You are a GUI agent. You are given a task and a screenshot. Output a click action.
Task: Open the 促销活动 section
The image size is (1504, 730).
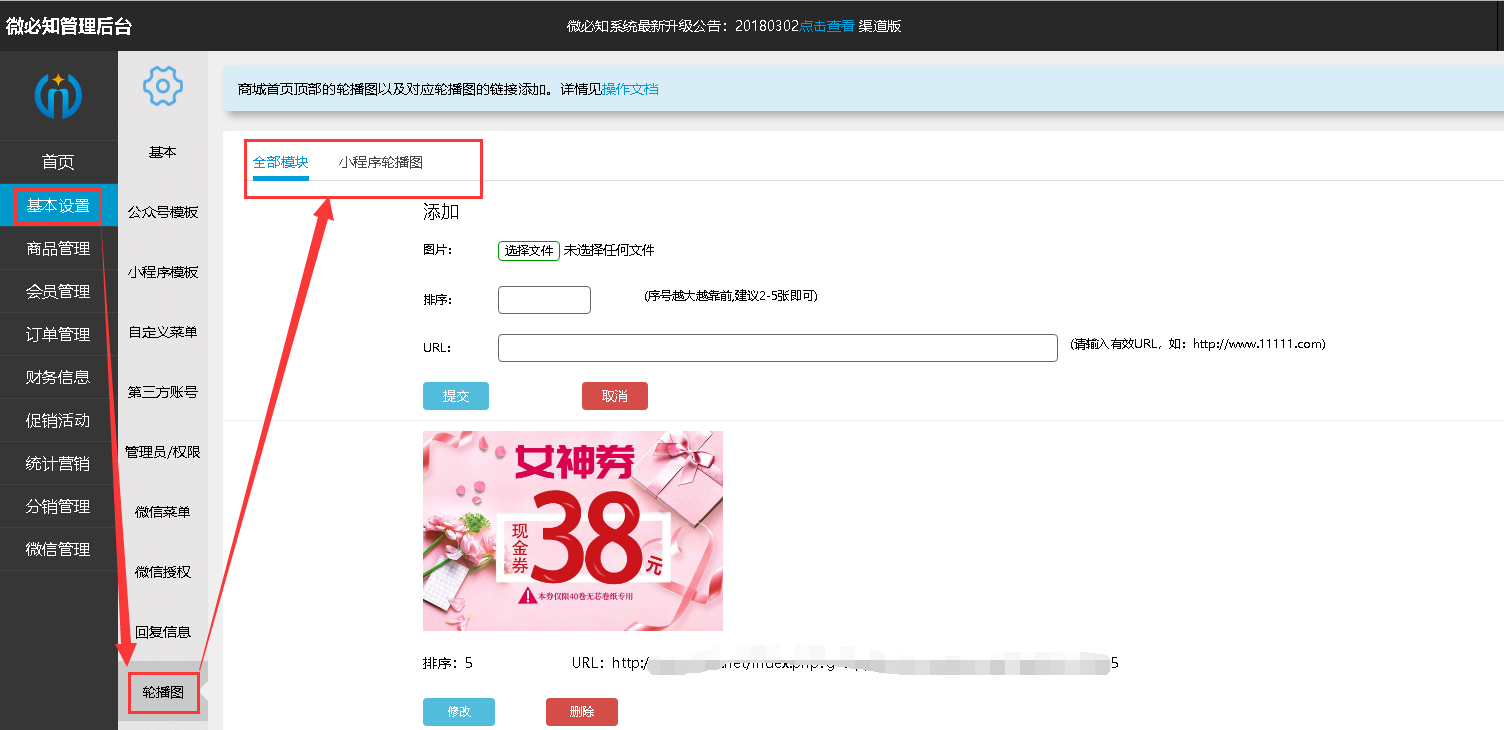58,420
